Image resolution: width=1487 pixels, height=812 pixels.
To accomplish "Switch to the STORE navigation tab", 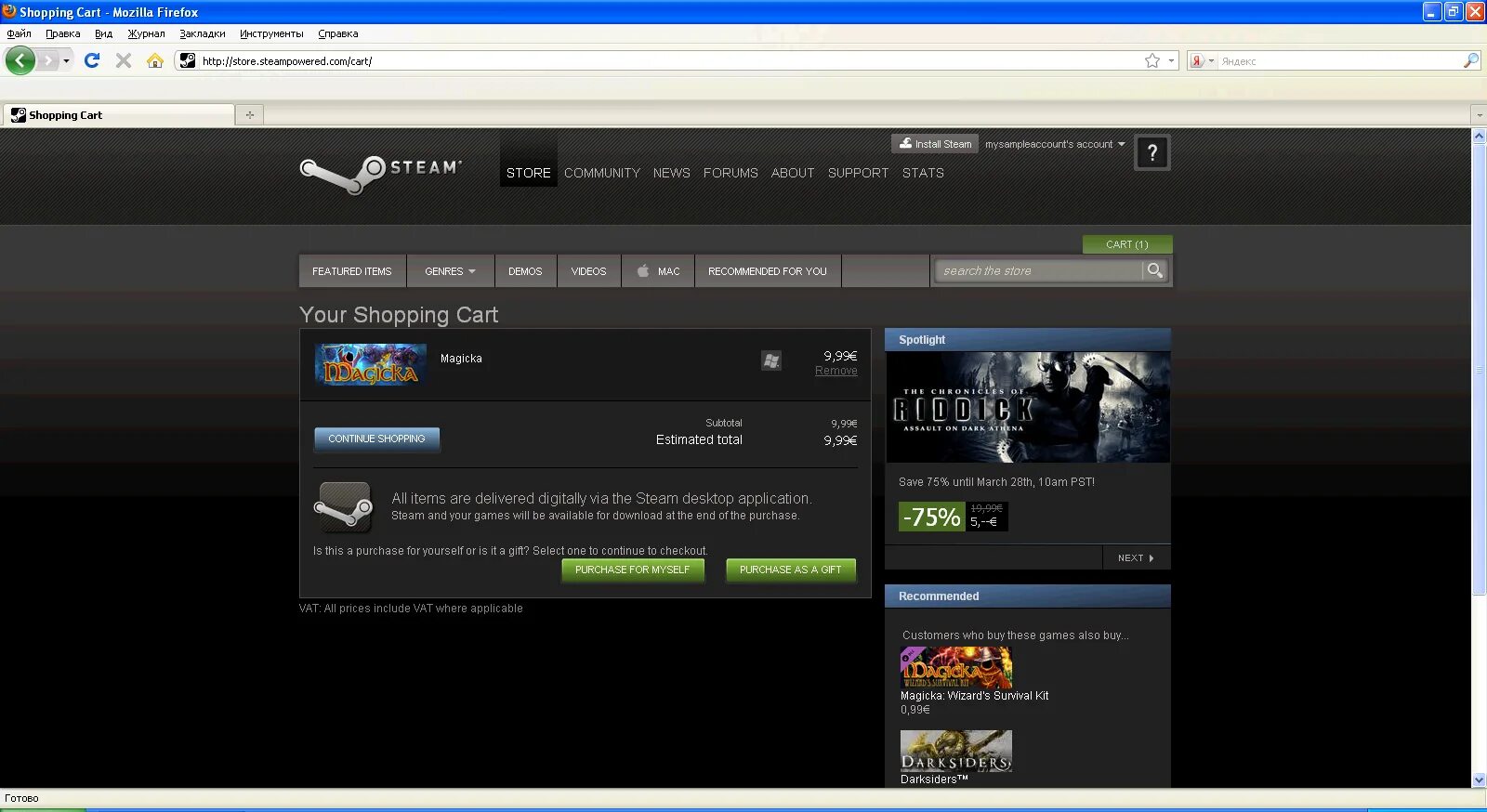I will coord(529,173).
